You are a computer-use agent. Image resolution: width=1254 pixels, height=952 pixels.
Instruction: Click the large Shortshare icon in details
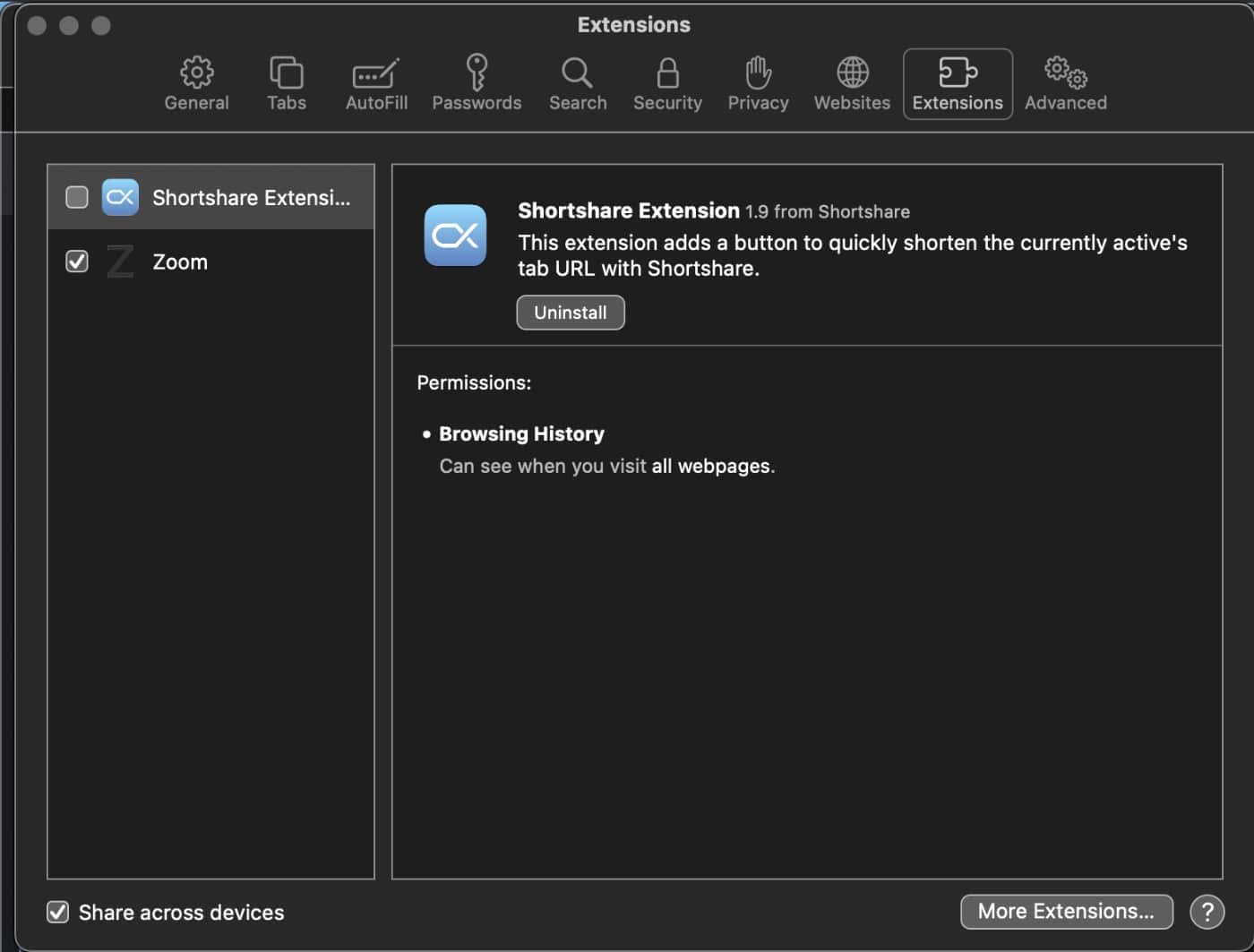455,236
